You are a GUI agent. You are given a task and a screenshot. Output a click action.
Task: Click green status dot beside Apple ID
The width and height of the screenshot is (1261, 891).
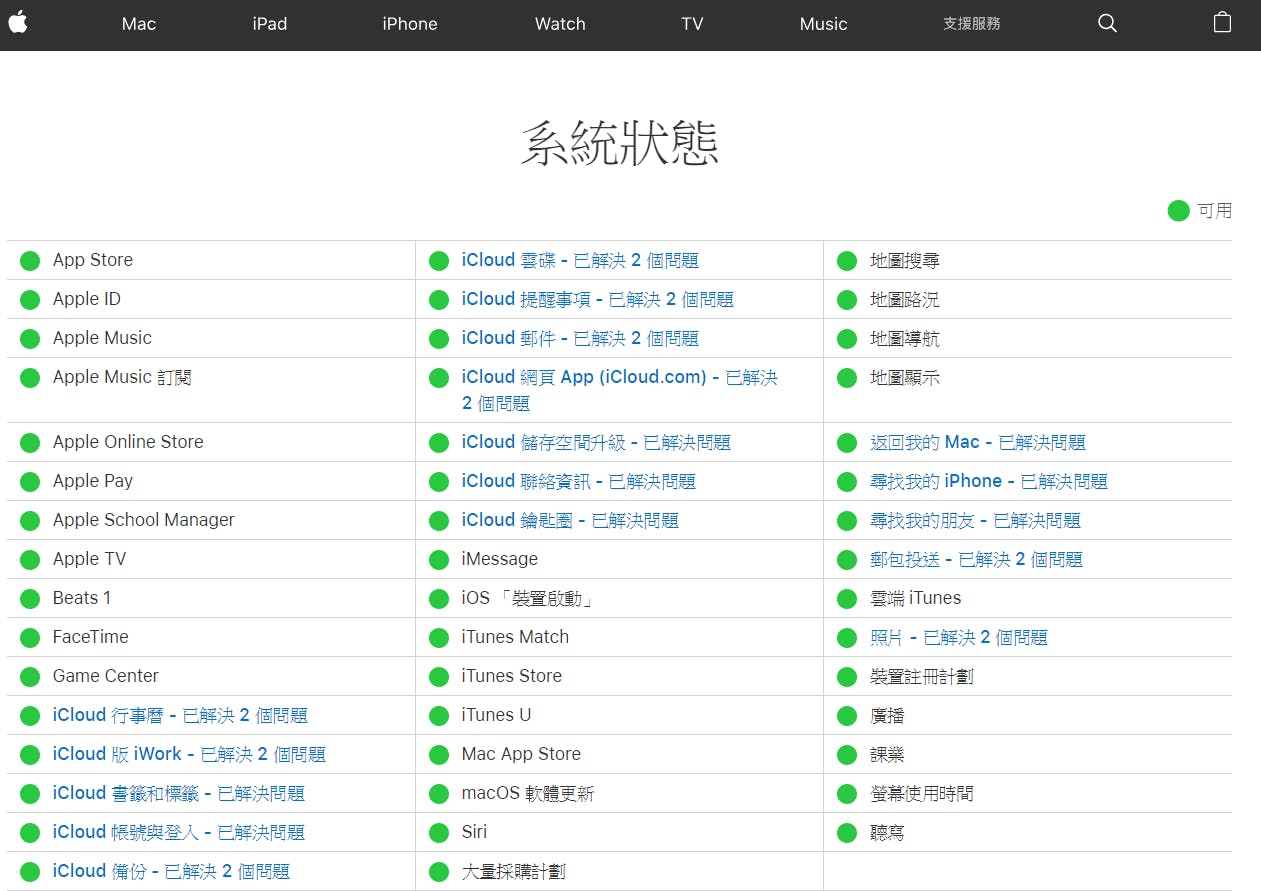click(30, 300)
